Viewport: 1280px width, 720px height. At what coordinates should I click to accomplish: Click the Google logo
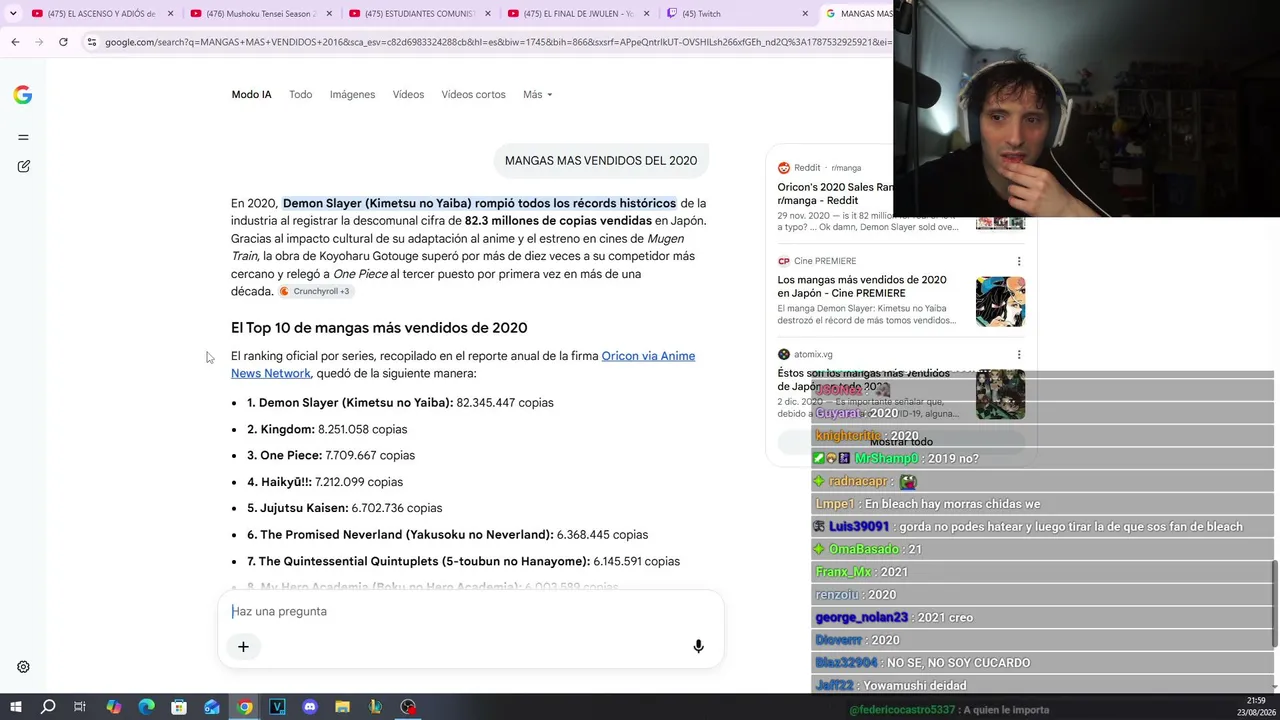tap(23, 95)
